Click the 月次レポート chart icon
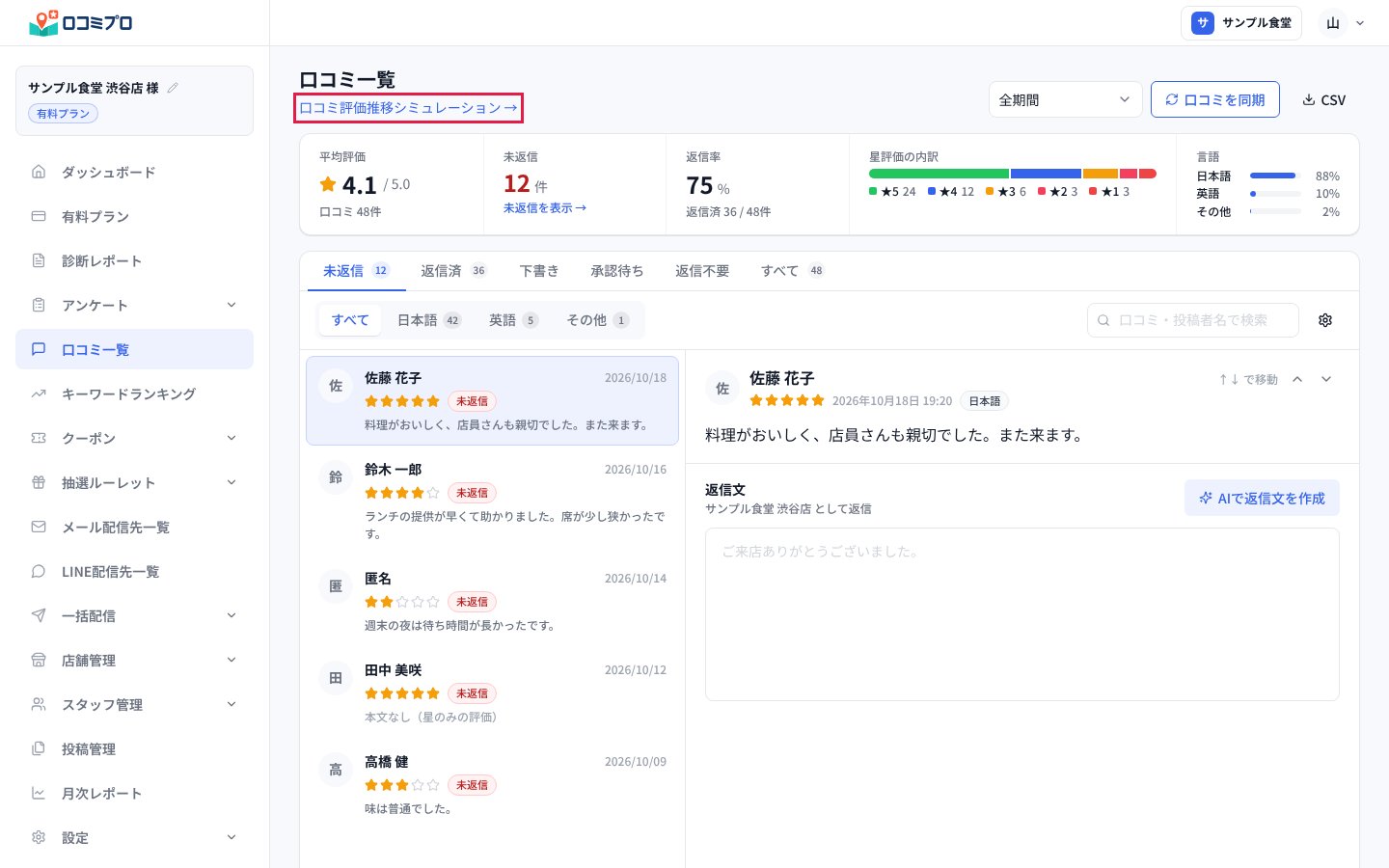This screenshot has height=868, width=1389. [39, 793]
